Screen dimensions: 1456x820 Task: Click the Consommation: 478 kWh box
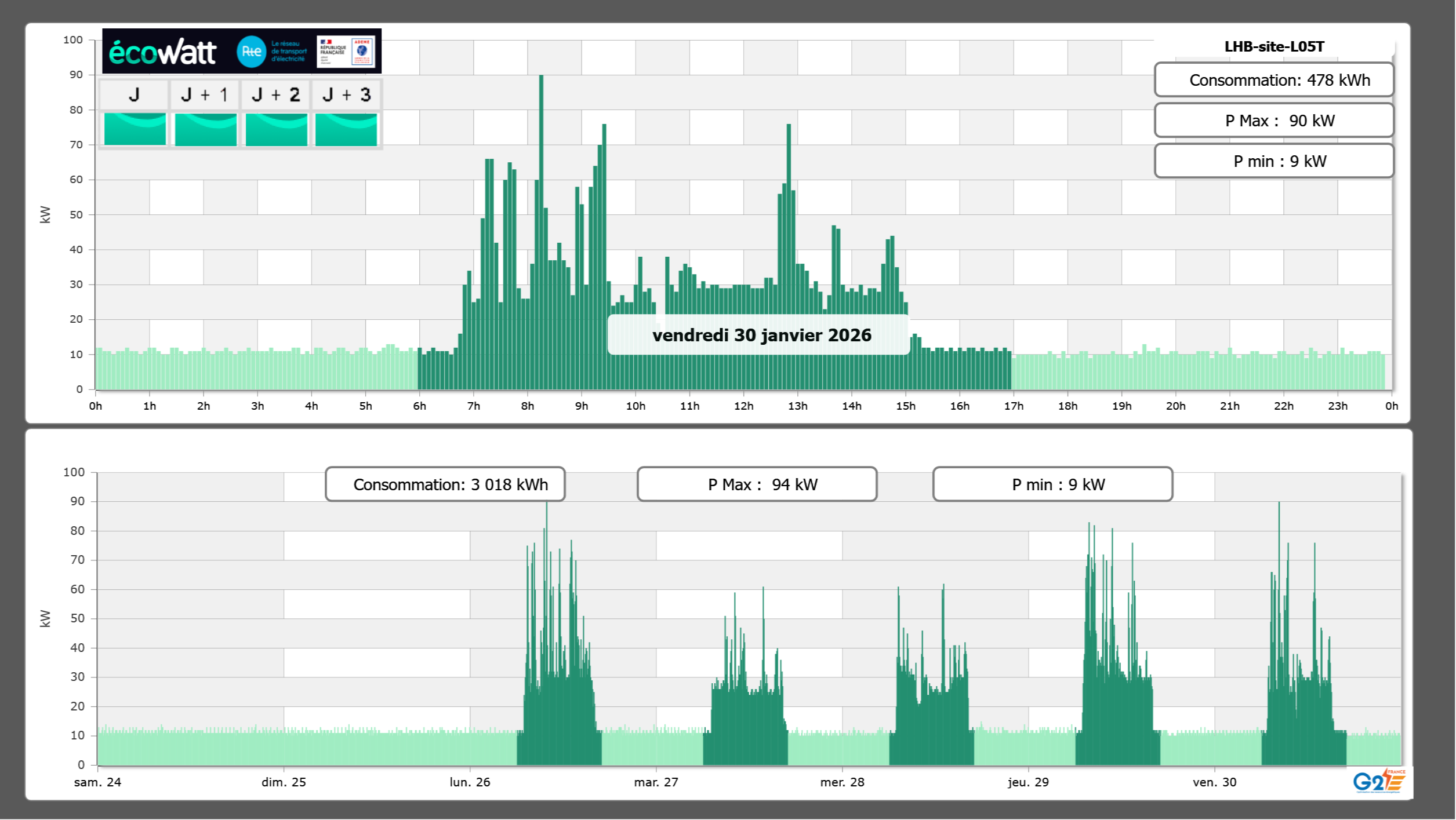click(1273, 80)
